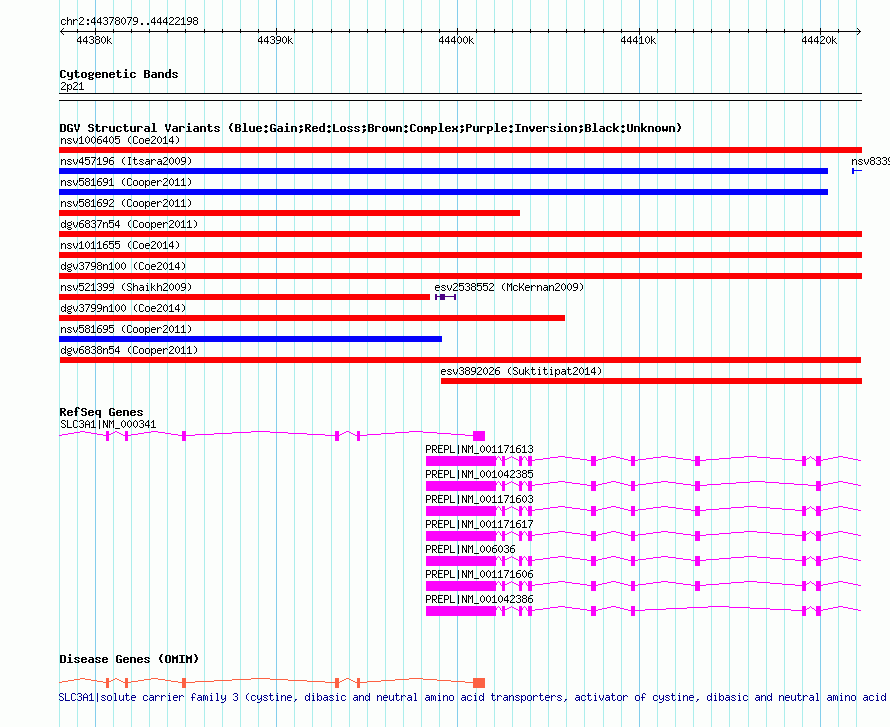
Task: Select variant label nsv581691 (Cooper2011)
Action: coord(127,182)
